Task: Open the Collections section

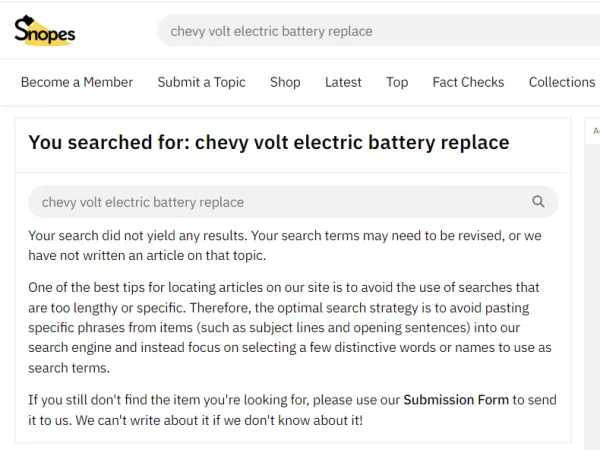Action: point(562,82)
